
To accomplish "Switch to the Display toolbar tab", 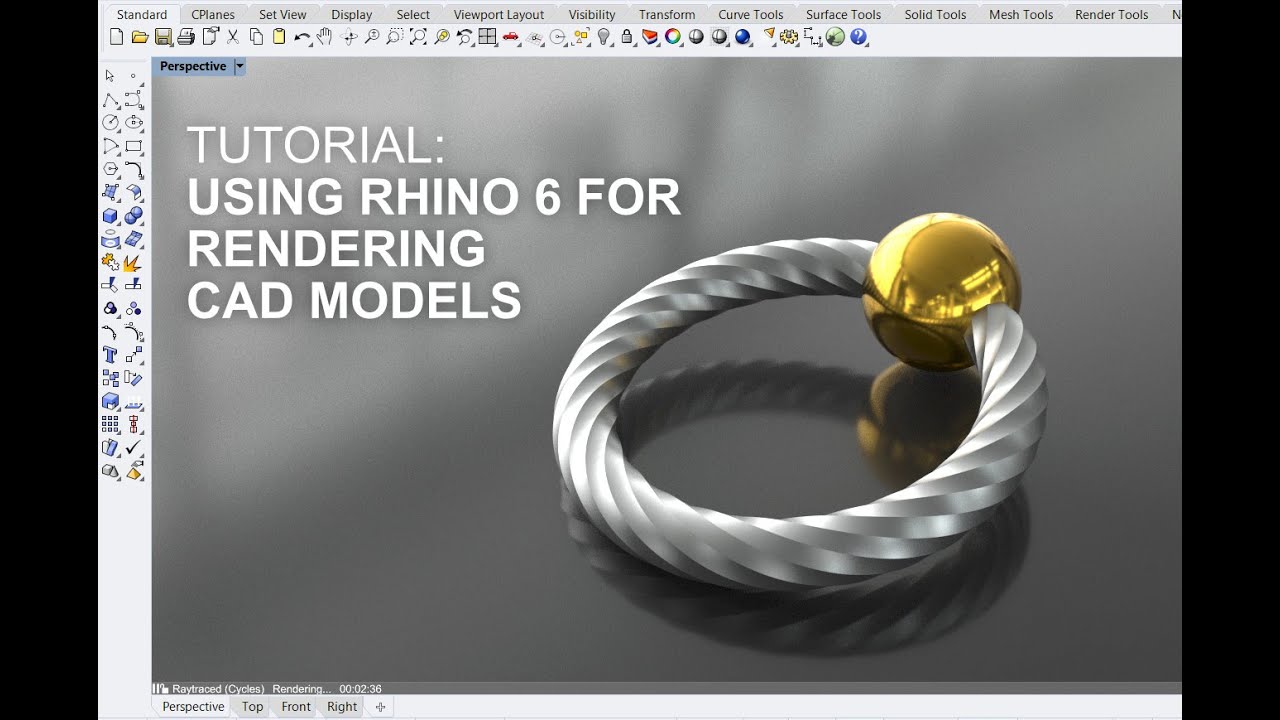I will coord(351,15).
